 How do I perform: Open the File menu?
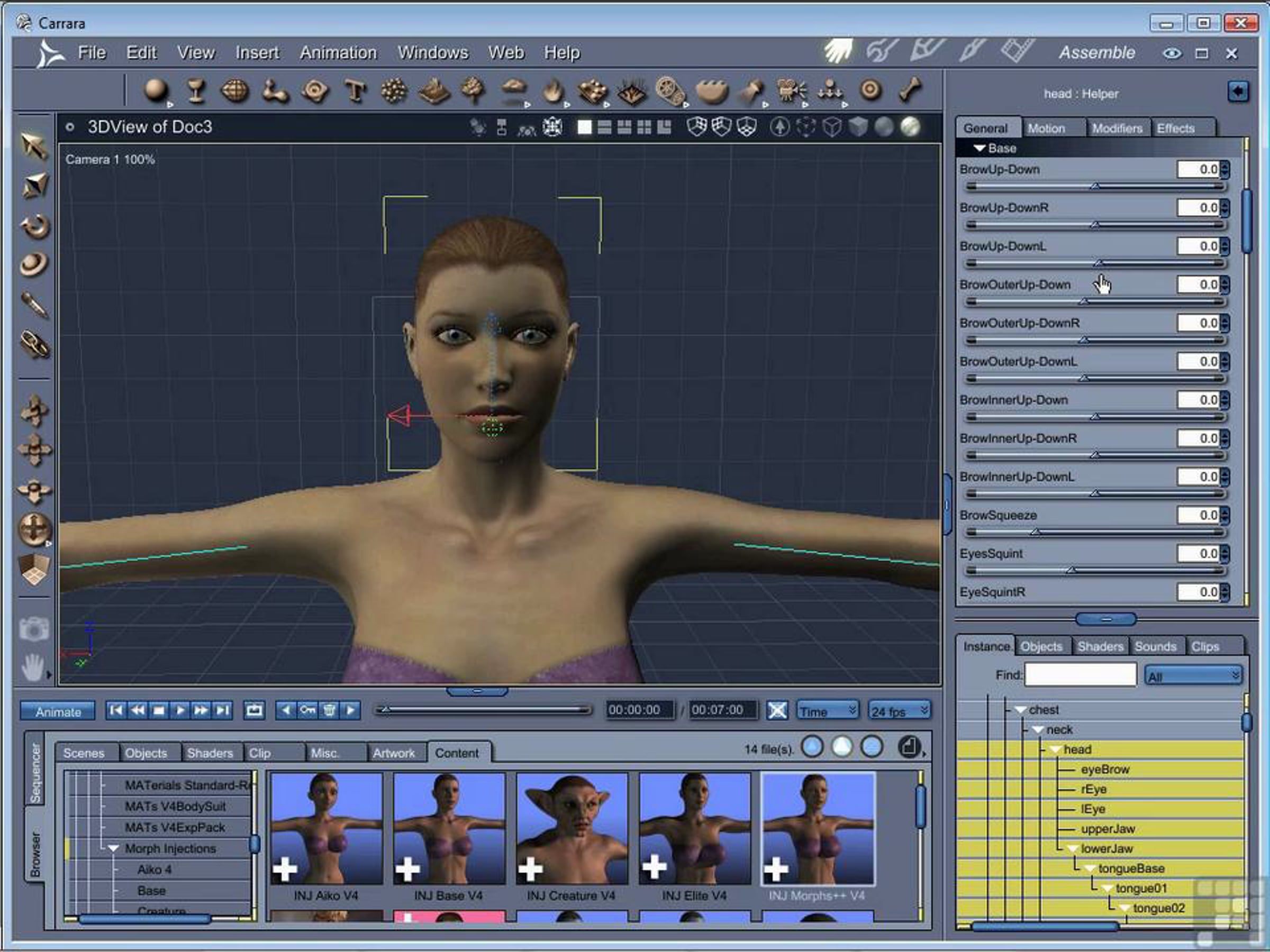pos(92,53)
